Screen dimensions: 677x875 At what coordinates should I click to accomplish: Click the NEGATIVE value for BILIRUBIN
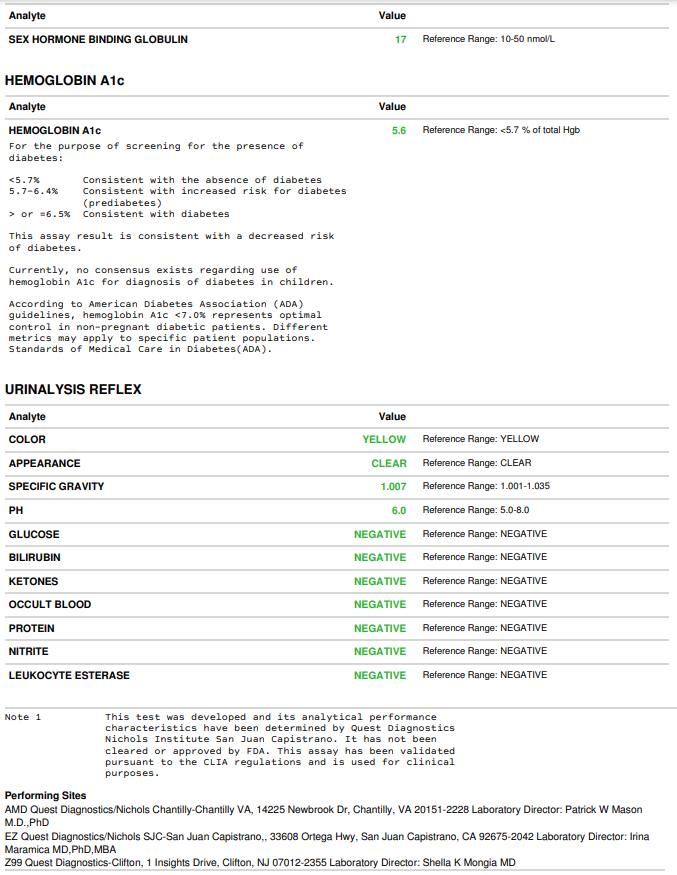point(380,557)
